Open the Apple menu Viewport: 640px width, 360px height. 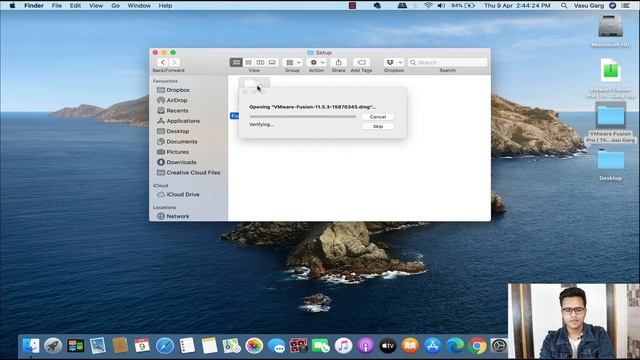[12, 5]
